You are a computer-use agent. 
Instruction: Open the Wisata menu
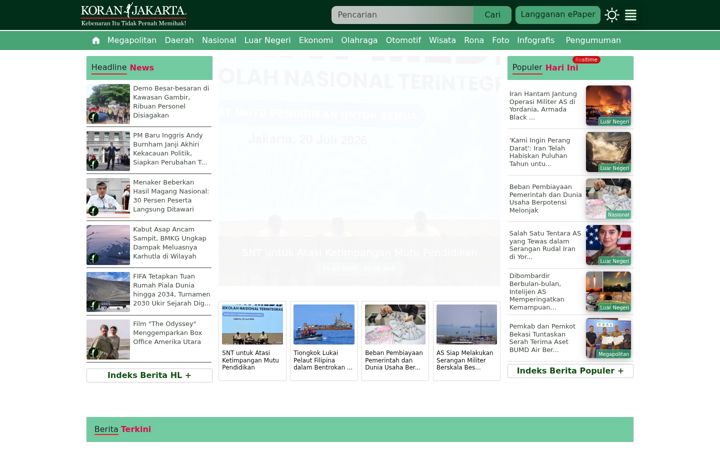pos(442,40)
